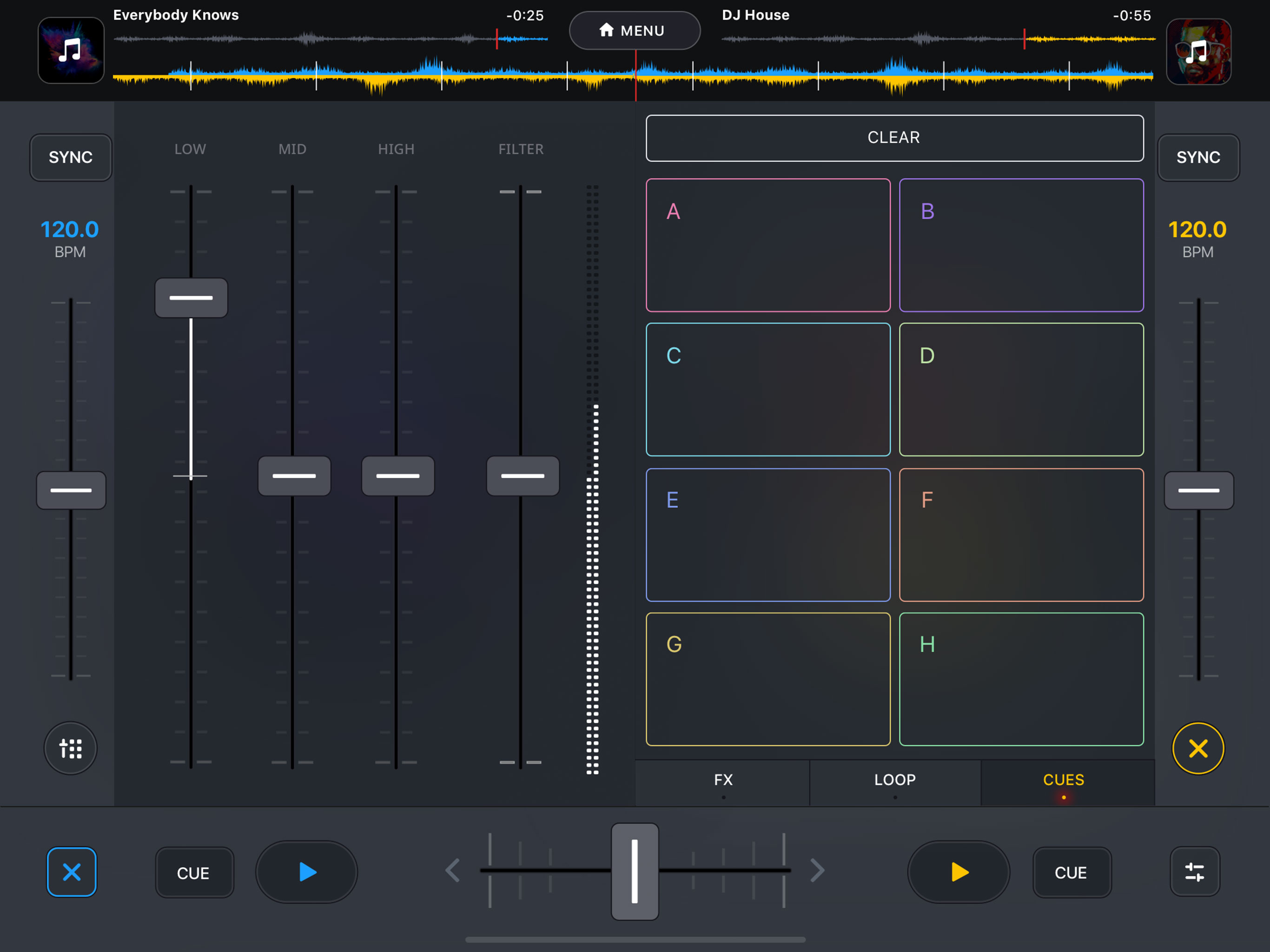Click the home icon in MENU button
This screenshot has width=1270, height=952.
[606, 30]
